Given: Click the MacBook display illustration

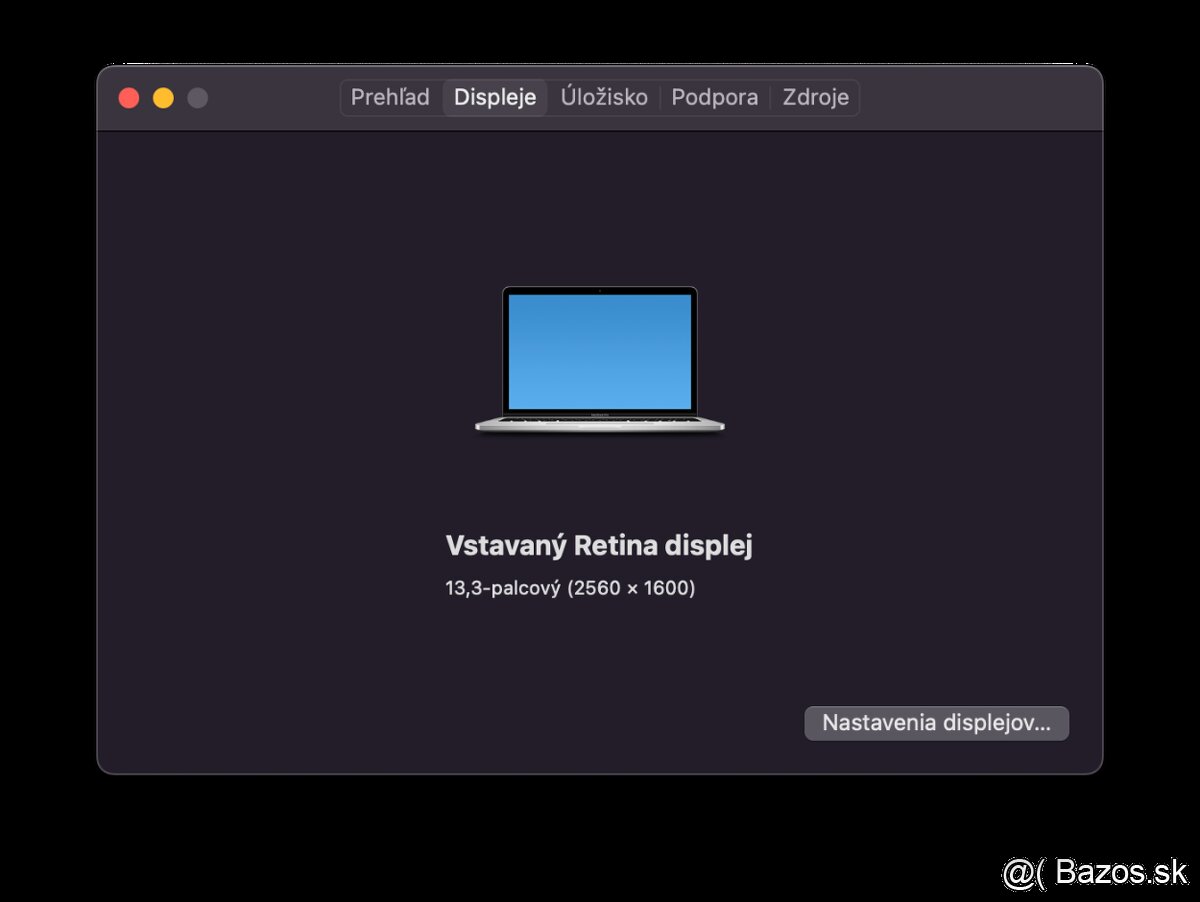Looking at the screenshot, I should coord(599,360).
